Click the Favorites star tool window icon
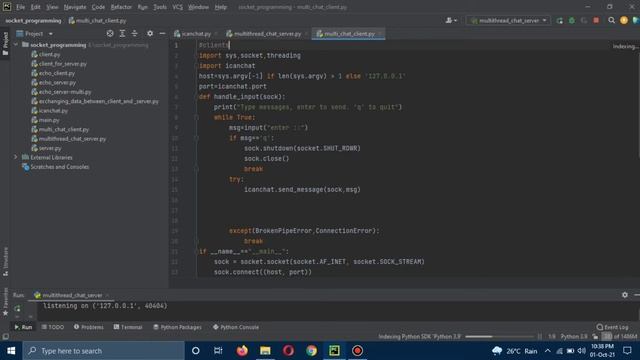Viewport: 640px width, 360px height. 5,313
